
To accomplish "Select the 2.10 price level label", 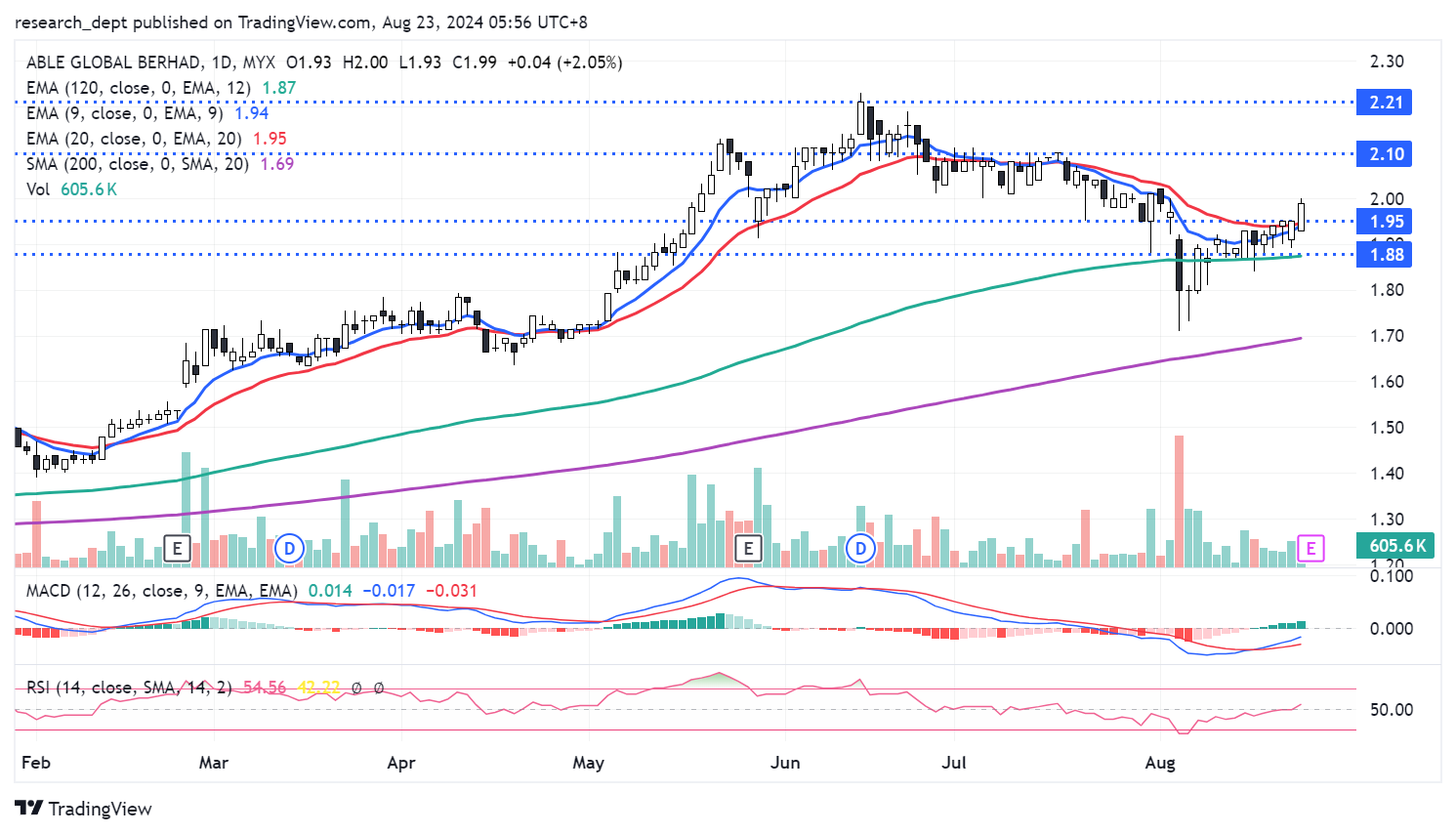I will tap(1385, 154).
